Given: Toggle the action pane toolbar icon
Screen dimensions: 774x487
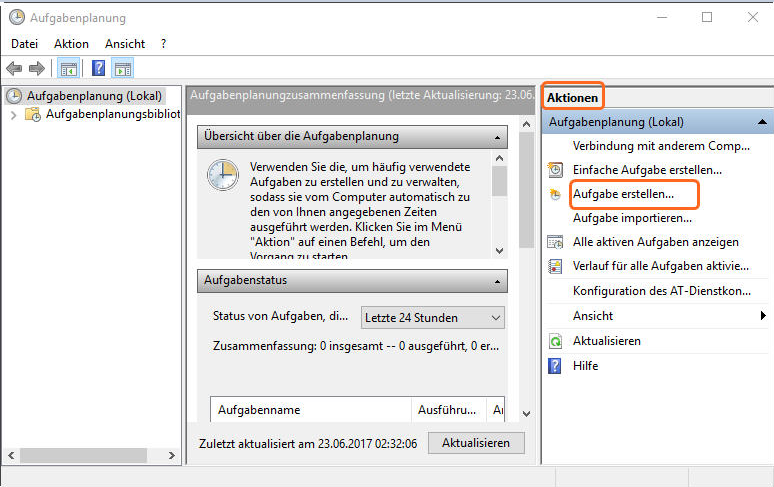Looking at the screenshot, I should 122,69.
